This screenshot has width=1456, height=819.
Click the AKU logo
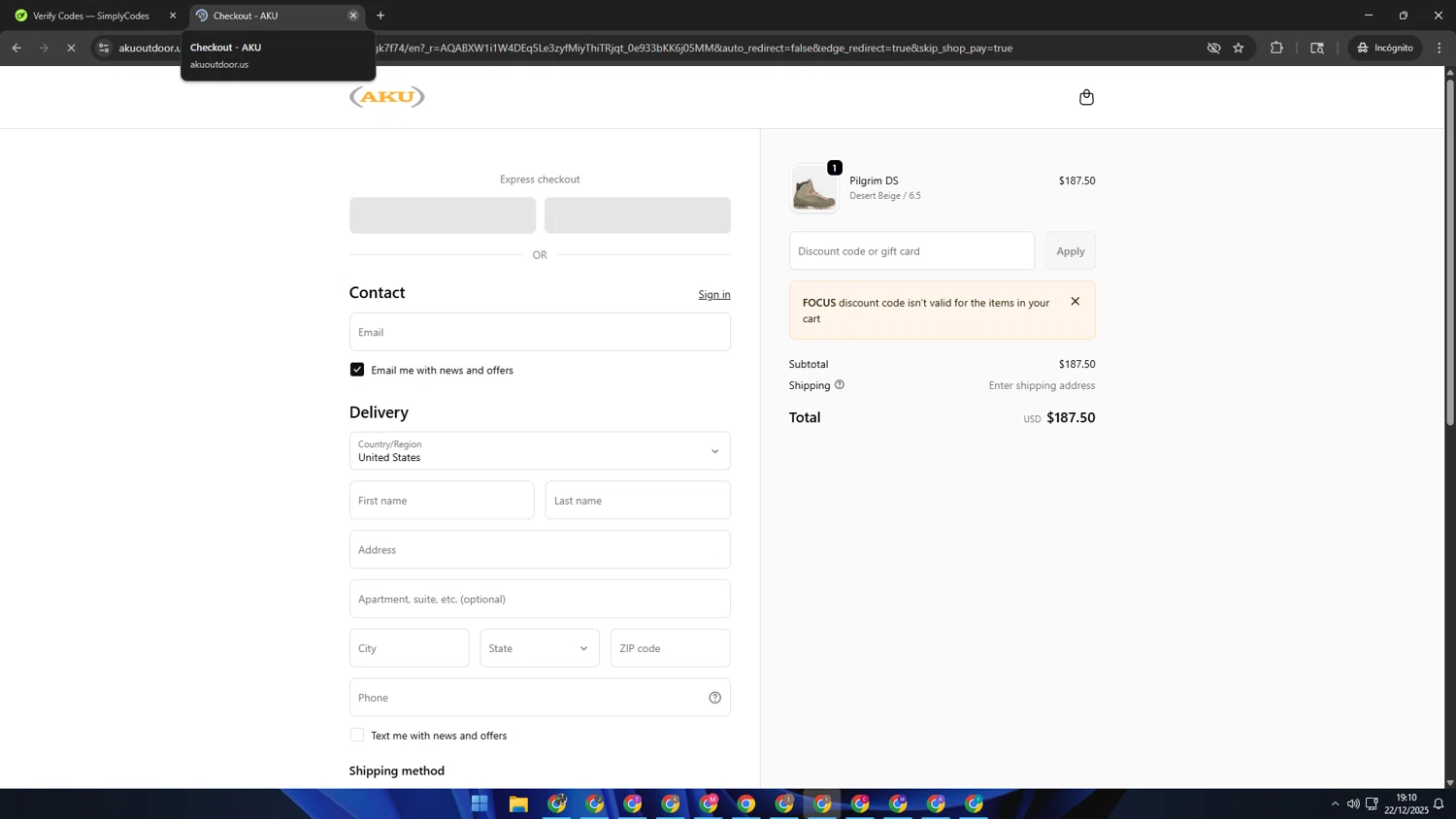(387, 96)
